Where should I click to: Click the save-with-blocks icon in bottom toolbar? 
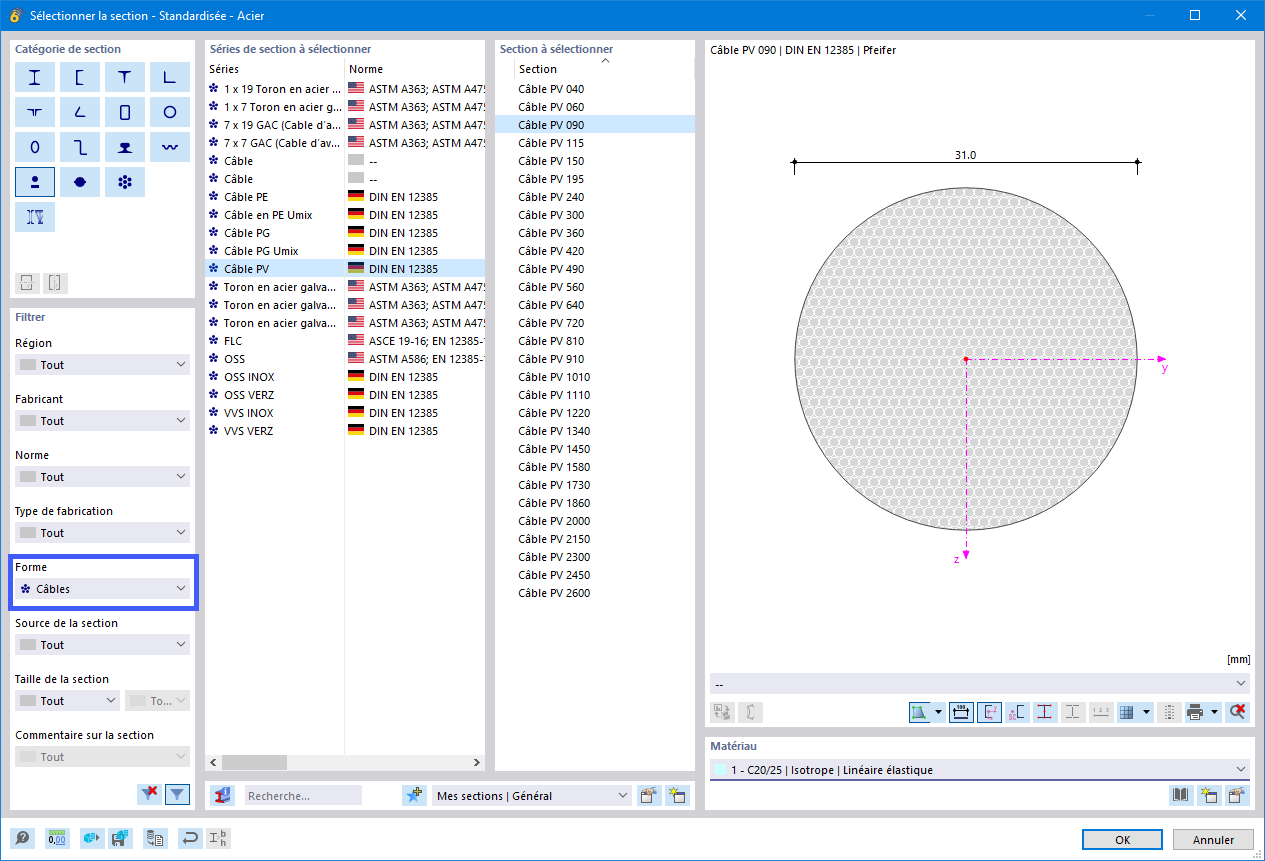tap(119, 838)
